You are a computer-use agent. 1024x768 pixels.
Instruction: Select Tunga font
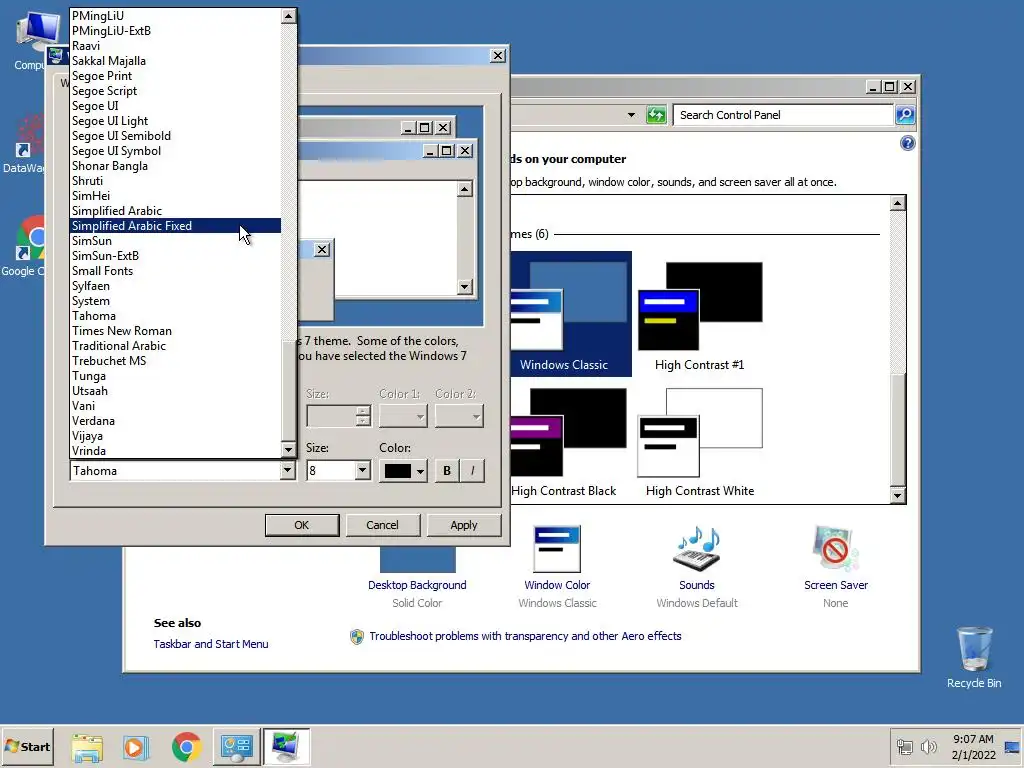click(175, 376)
